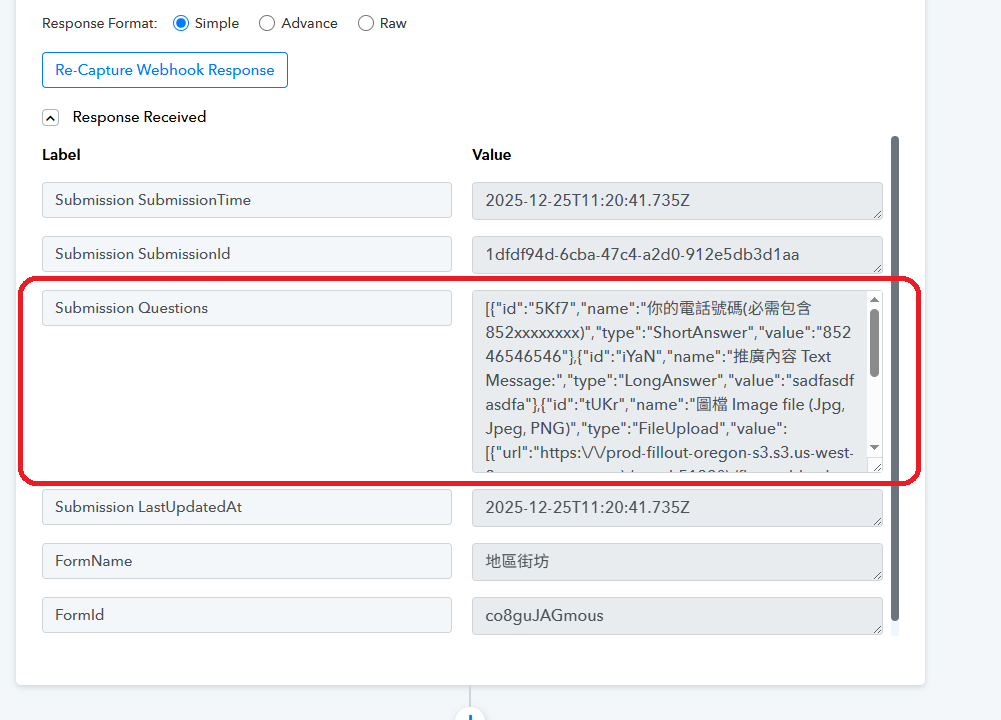Click Re-Capture Webhook Response button

165,70
